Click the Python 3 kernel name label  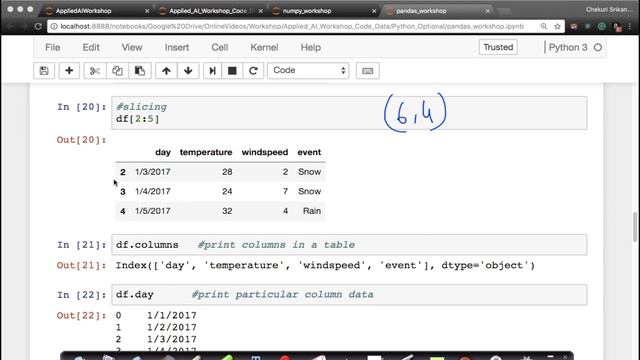pos(568,47)
